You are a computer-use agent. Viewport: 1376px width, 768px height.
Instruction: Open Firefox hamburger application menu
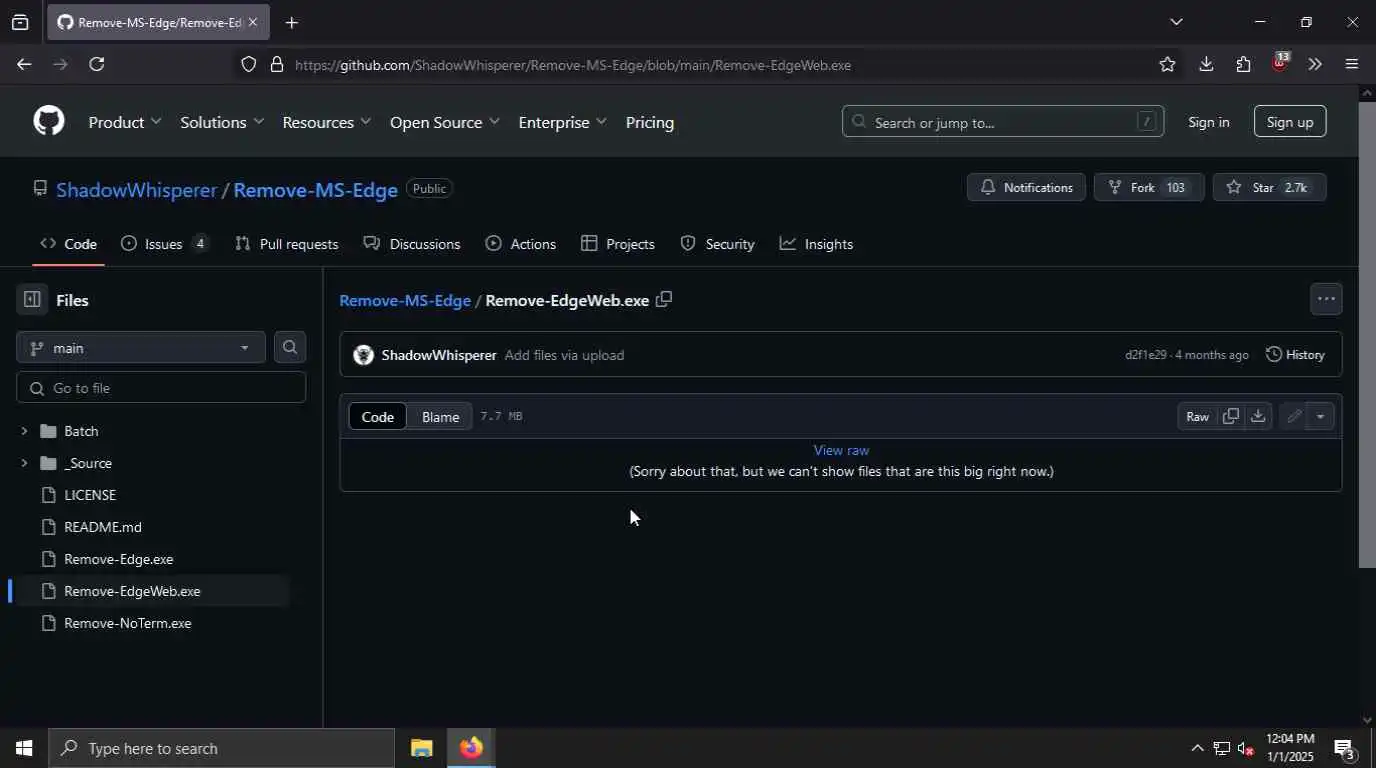point(1352,64)
